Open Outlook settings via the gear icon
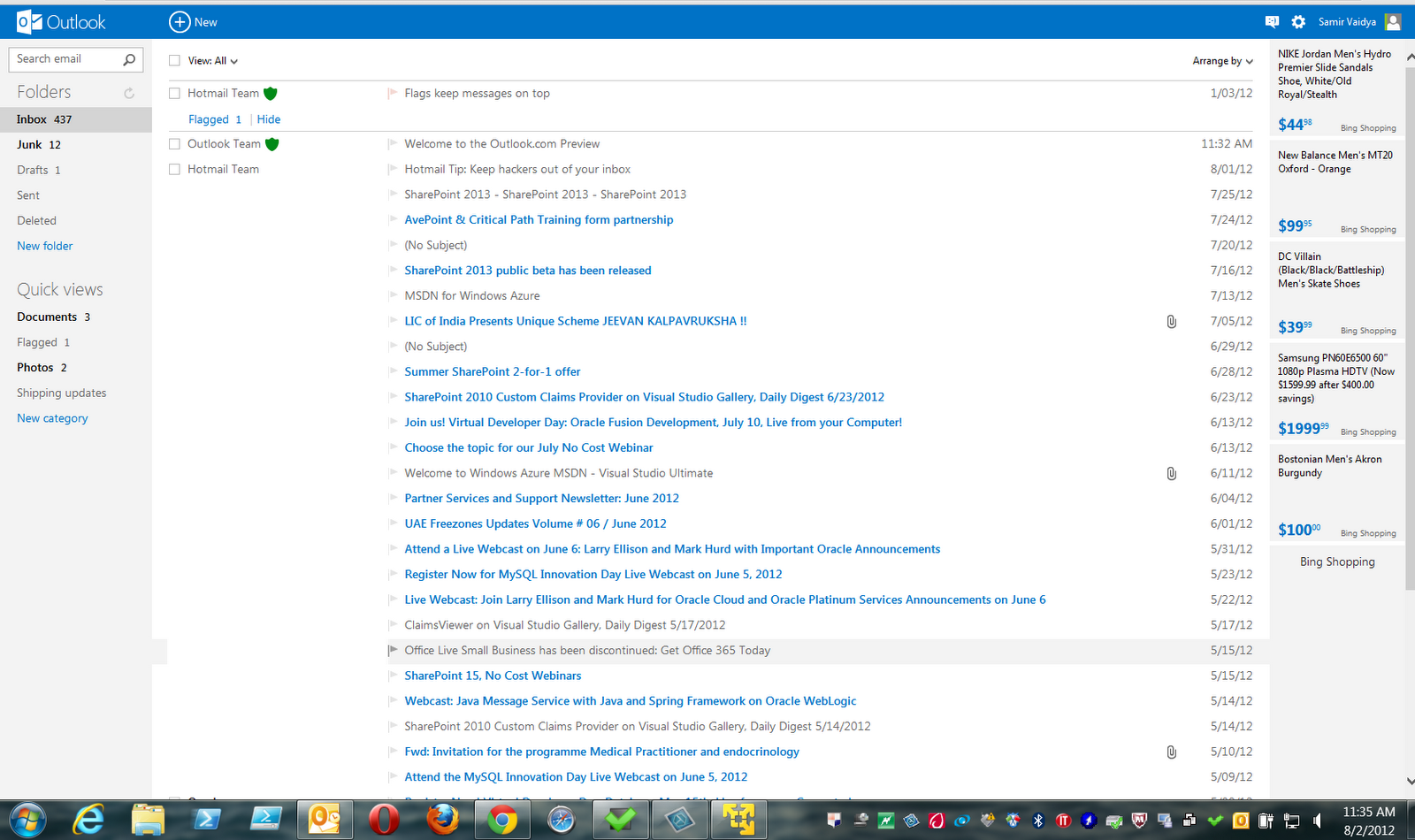This screenshot has width=1415, height=840. click(1297, 20)
